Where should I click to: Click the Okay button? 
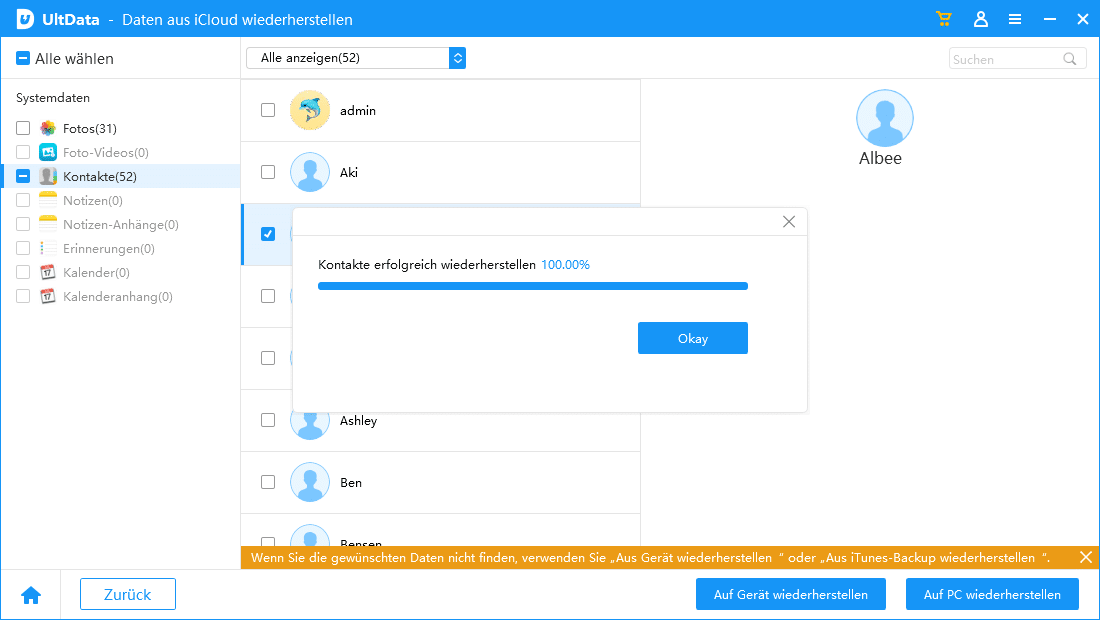692,338
